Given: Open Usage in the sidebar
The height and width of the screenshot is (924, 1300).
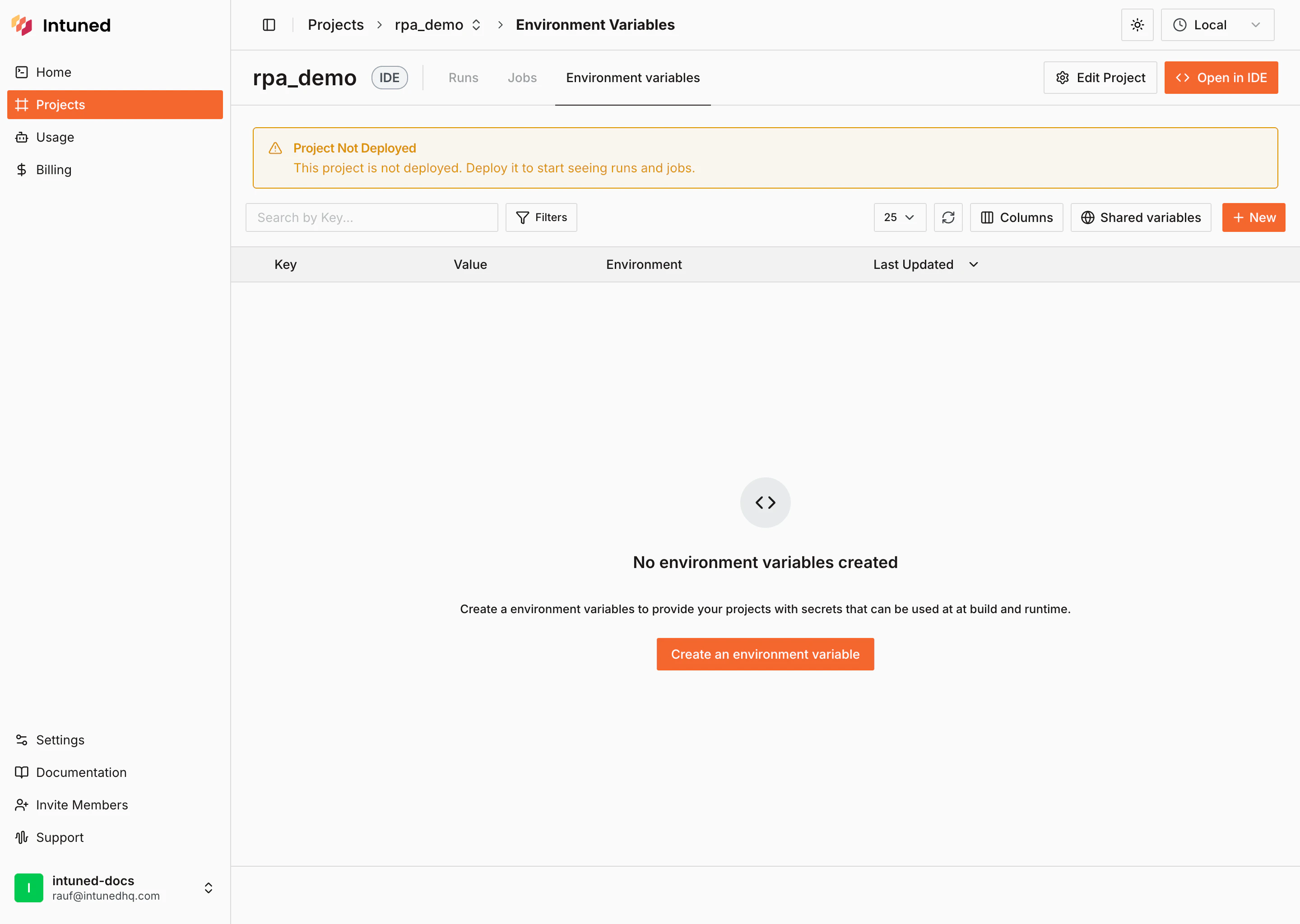Looking at the screenshot, I should click(x=115, y=137).
